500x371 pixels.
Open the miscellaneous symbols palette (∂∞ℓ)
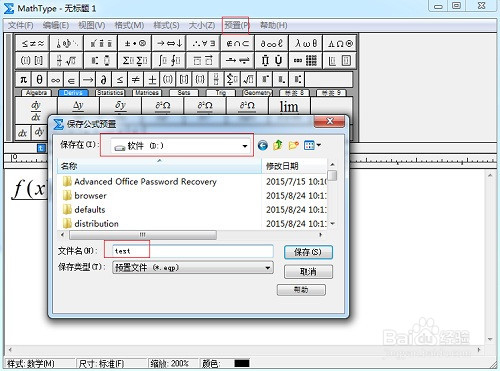(x=271, y=43)
